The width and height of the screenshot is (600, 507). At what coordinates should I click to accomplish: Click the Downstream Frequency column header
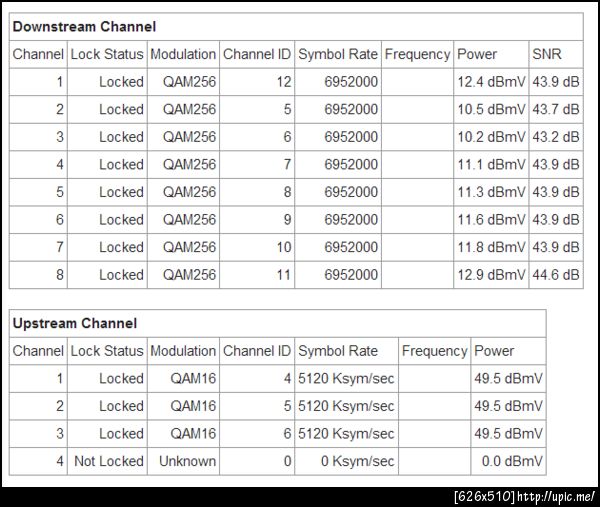[x=417, y=54]
